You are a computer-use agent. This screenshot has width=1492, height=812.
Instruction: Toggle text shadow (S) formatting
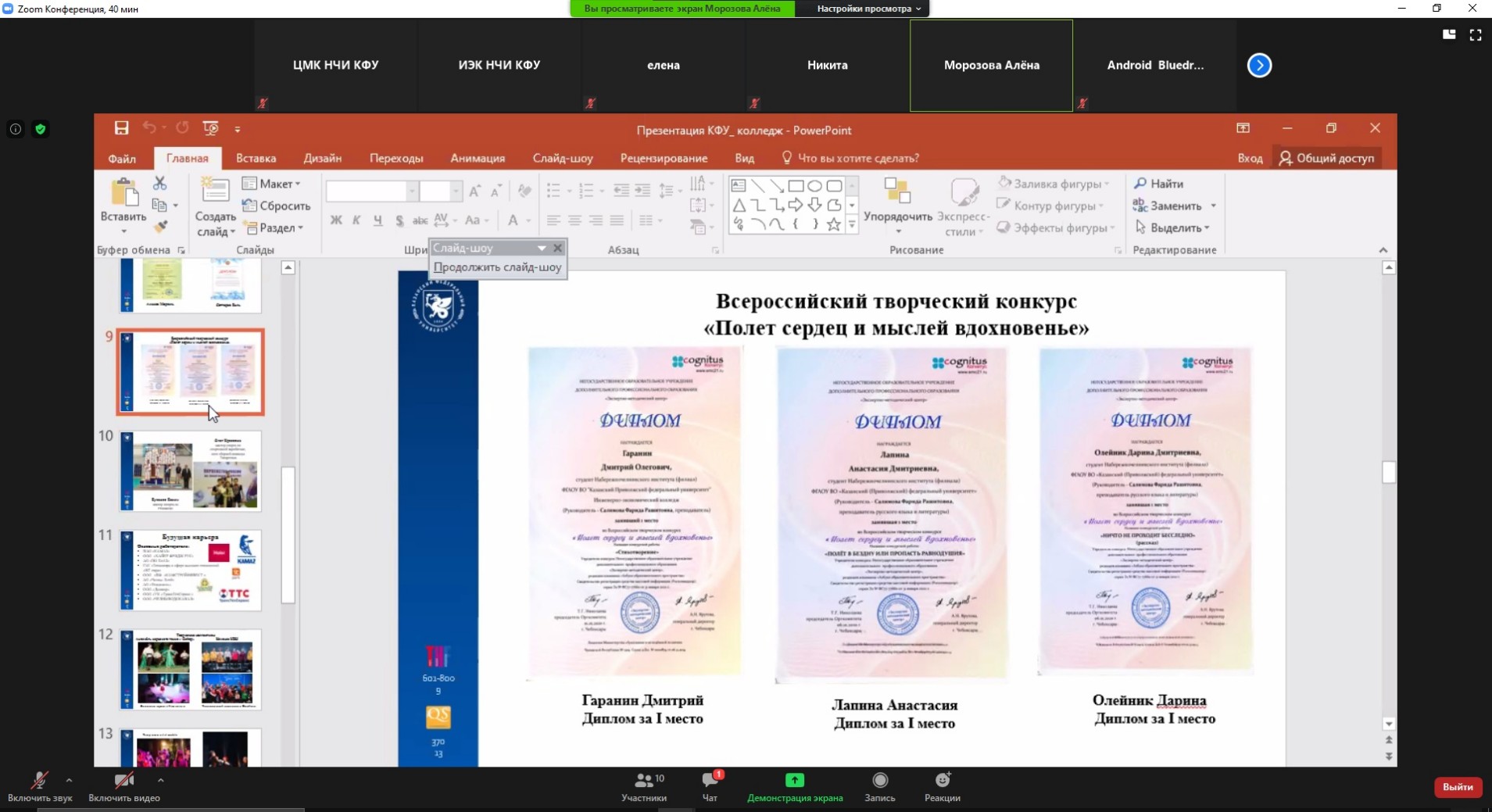point(399,220)
